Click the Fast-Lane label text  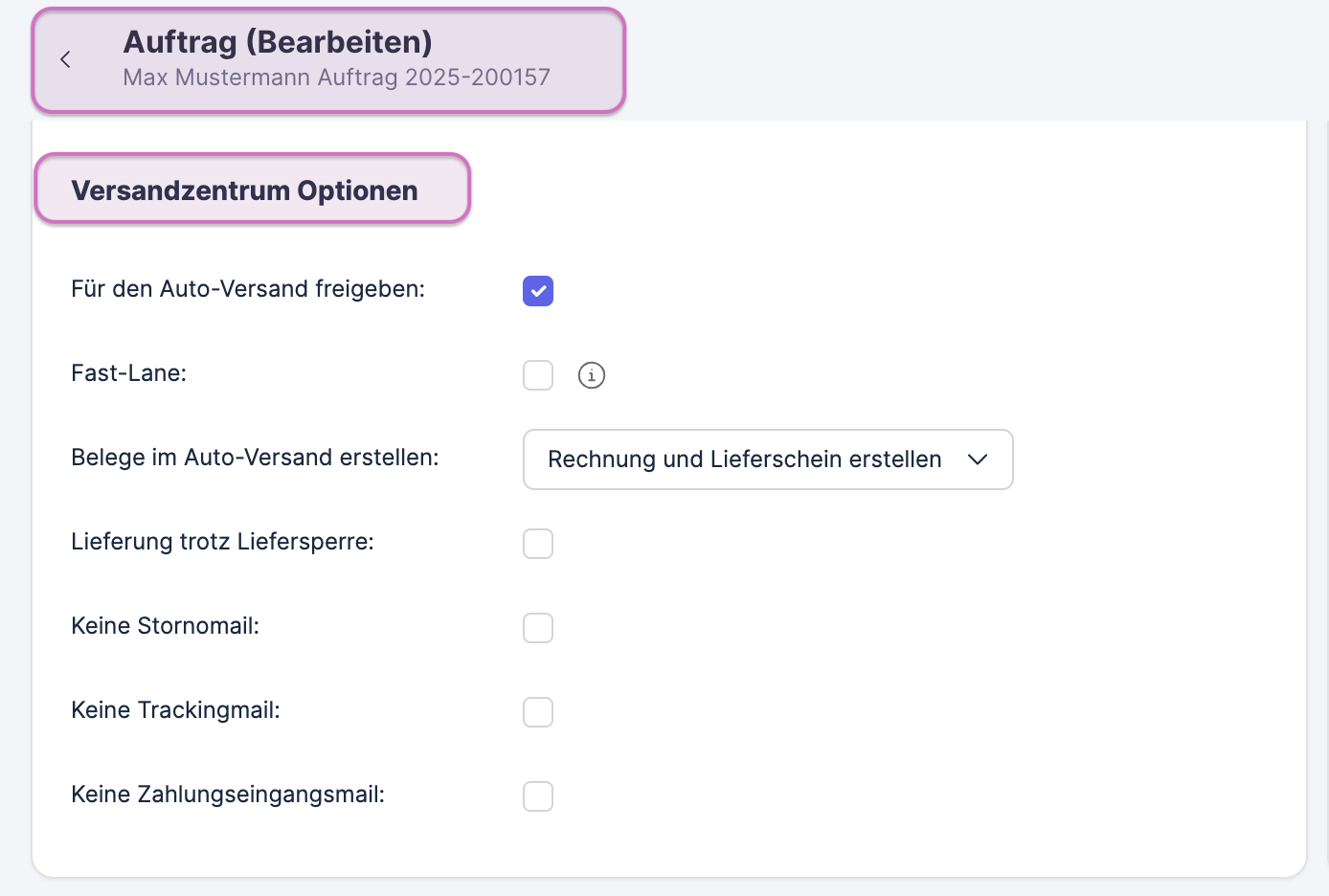pyautogui.click(x=128, y=373)
